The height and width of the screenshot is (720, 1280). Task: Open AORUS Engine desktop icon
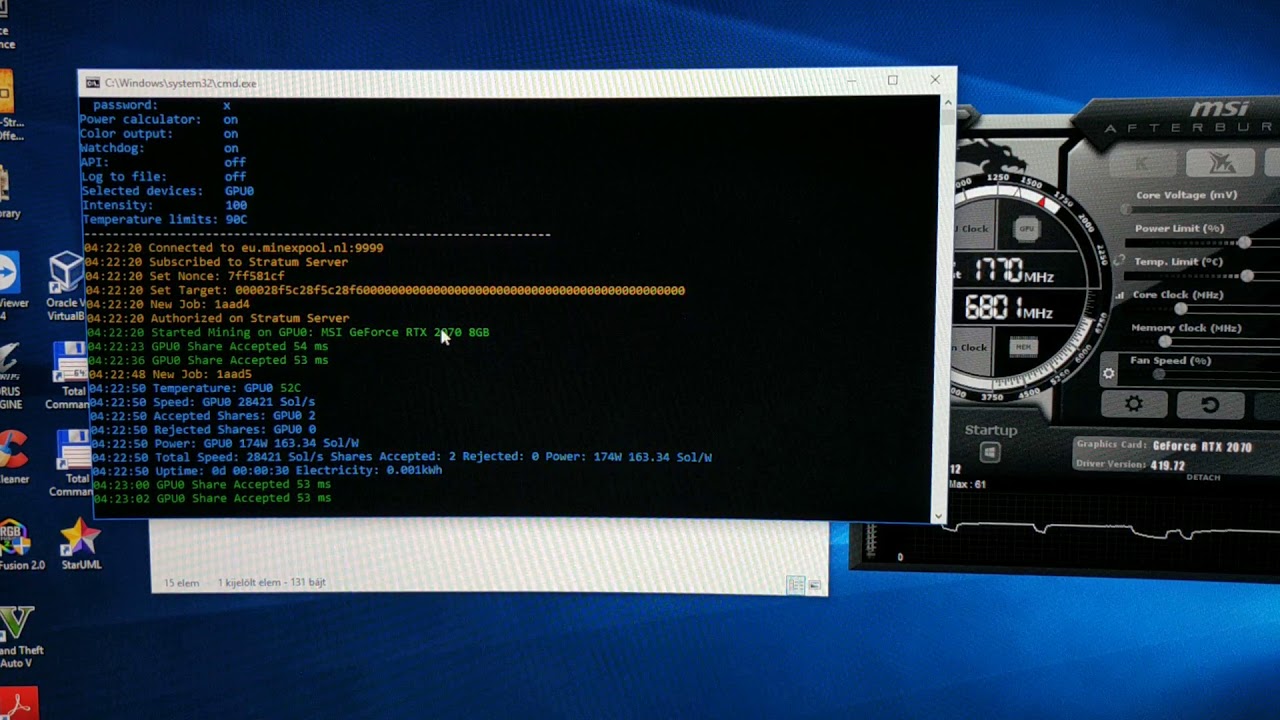10,375
